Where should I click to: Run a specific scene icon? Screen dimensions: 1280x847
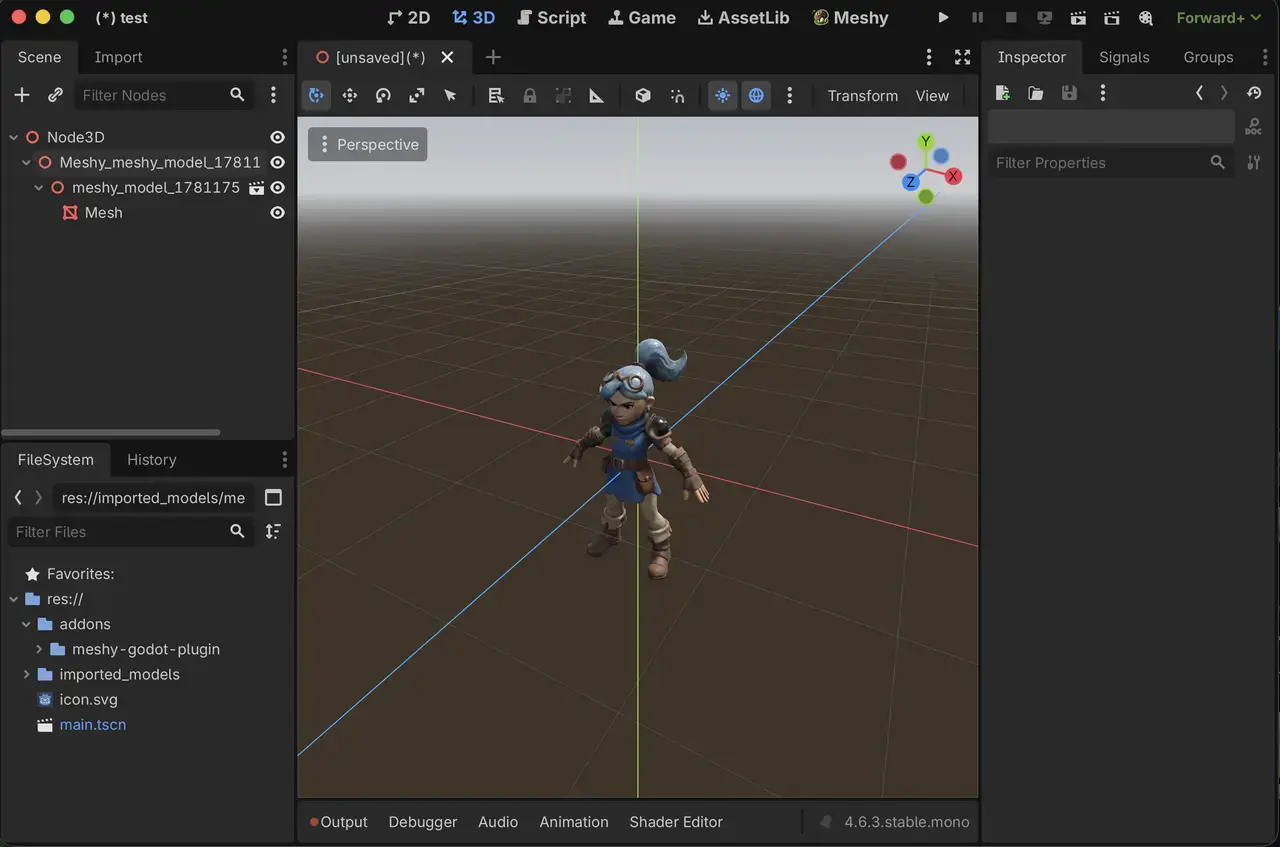[1112, 18]
